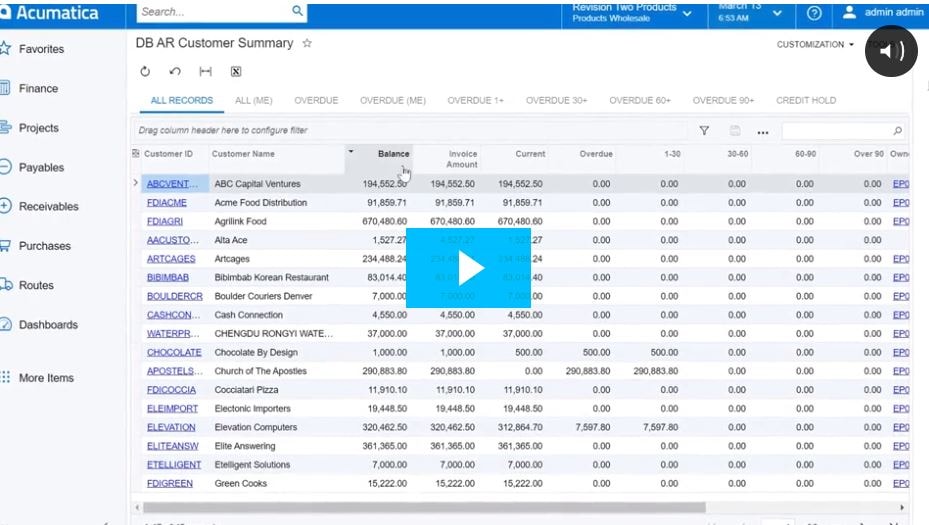
Task: Open the Projects workspace
Action: (x=38, y=128)
